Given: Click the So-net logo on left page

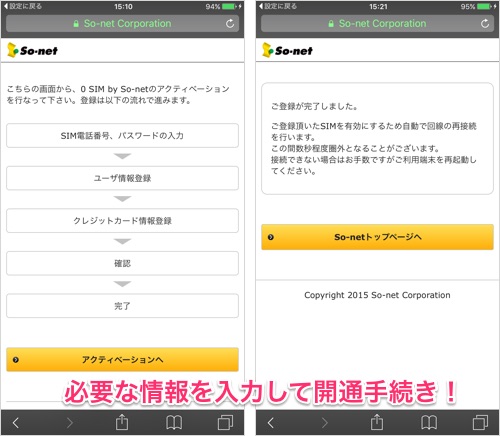Looking at the screenshot, I should tap(32, 50).
